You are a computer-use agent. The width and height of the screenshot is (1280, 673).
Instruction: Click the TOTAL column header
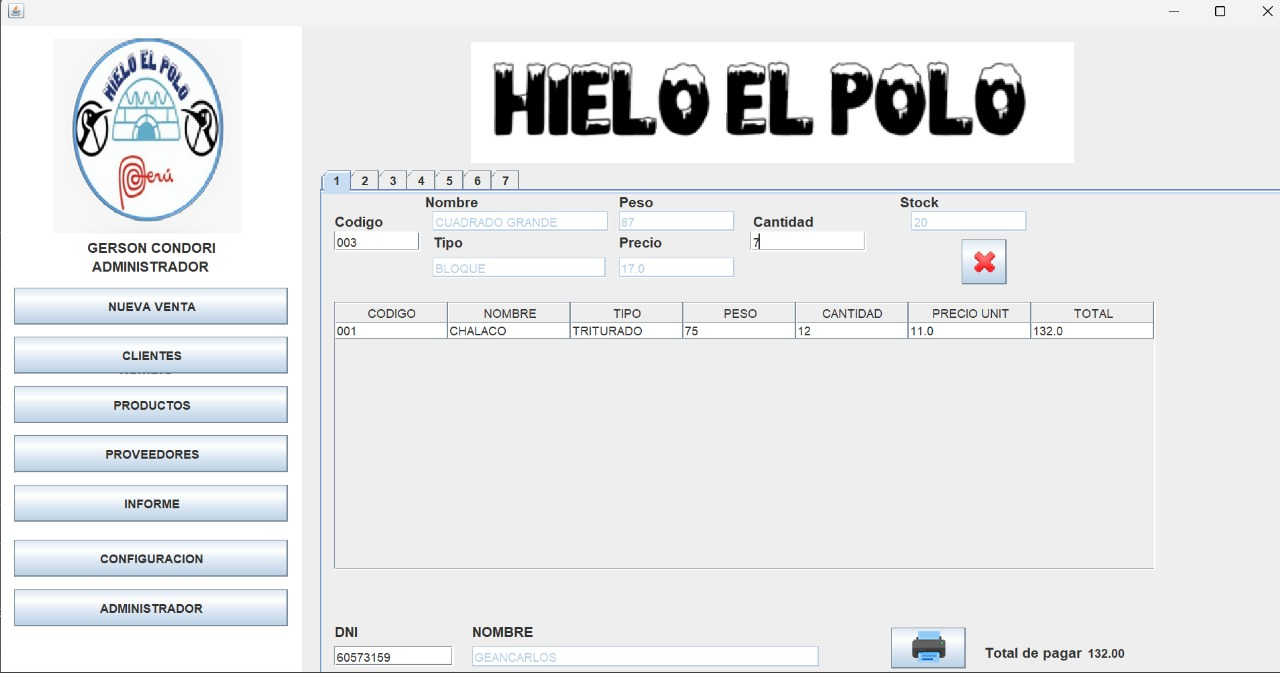1092,313
